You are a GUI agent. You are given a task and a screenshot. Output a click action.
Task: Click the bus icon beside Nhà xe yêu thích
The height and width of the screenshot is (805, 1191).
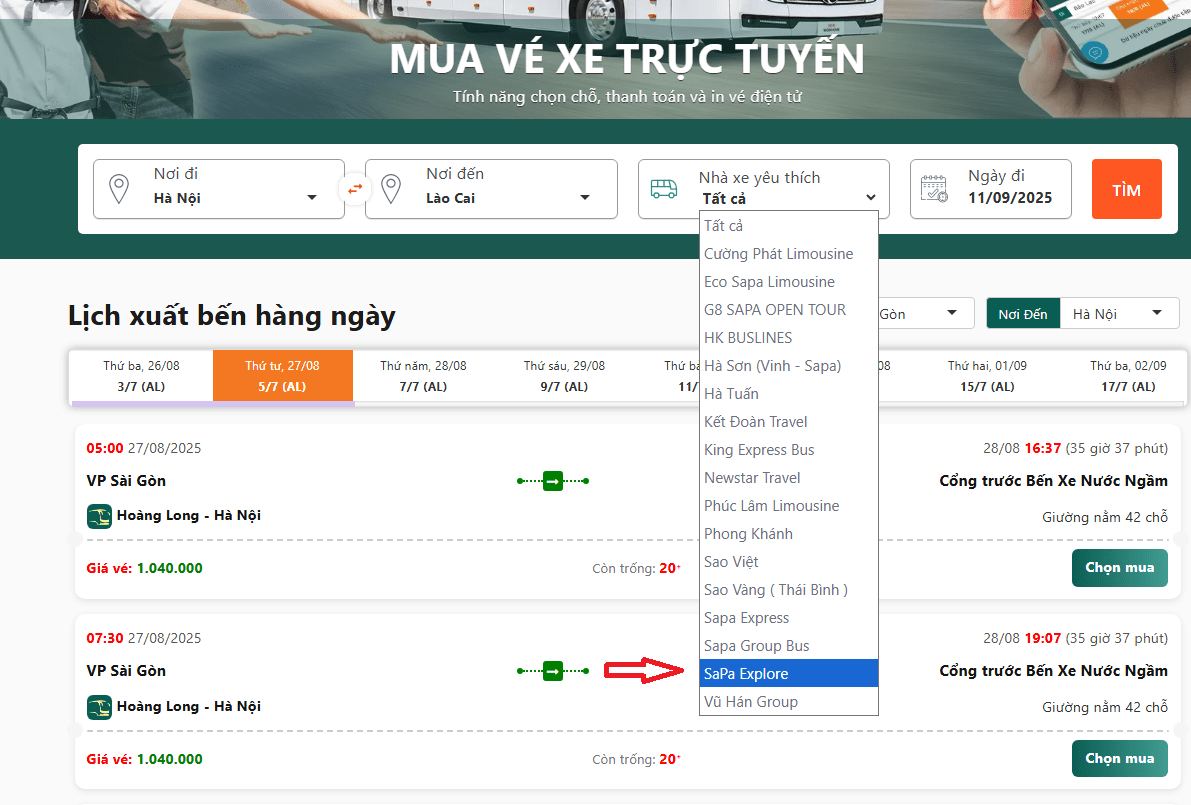point(664,189)
